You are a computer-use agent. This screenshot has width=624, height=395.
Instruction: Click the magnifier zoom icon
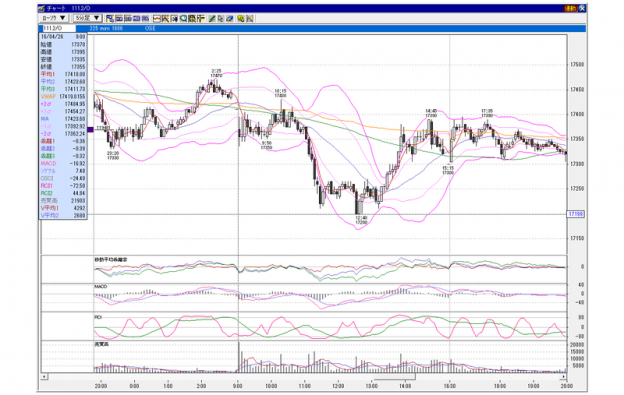183,18
